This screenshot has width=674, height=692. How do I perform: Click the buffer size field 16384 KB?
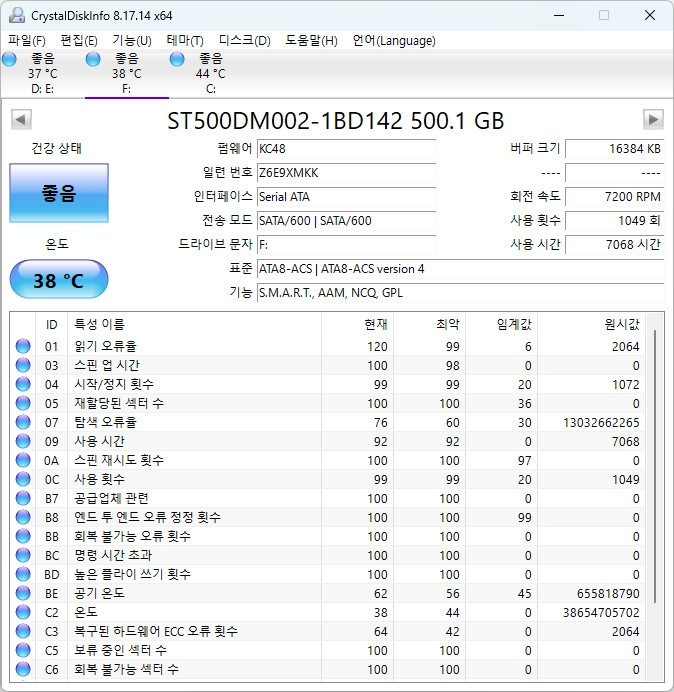coord(614,149)
